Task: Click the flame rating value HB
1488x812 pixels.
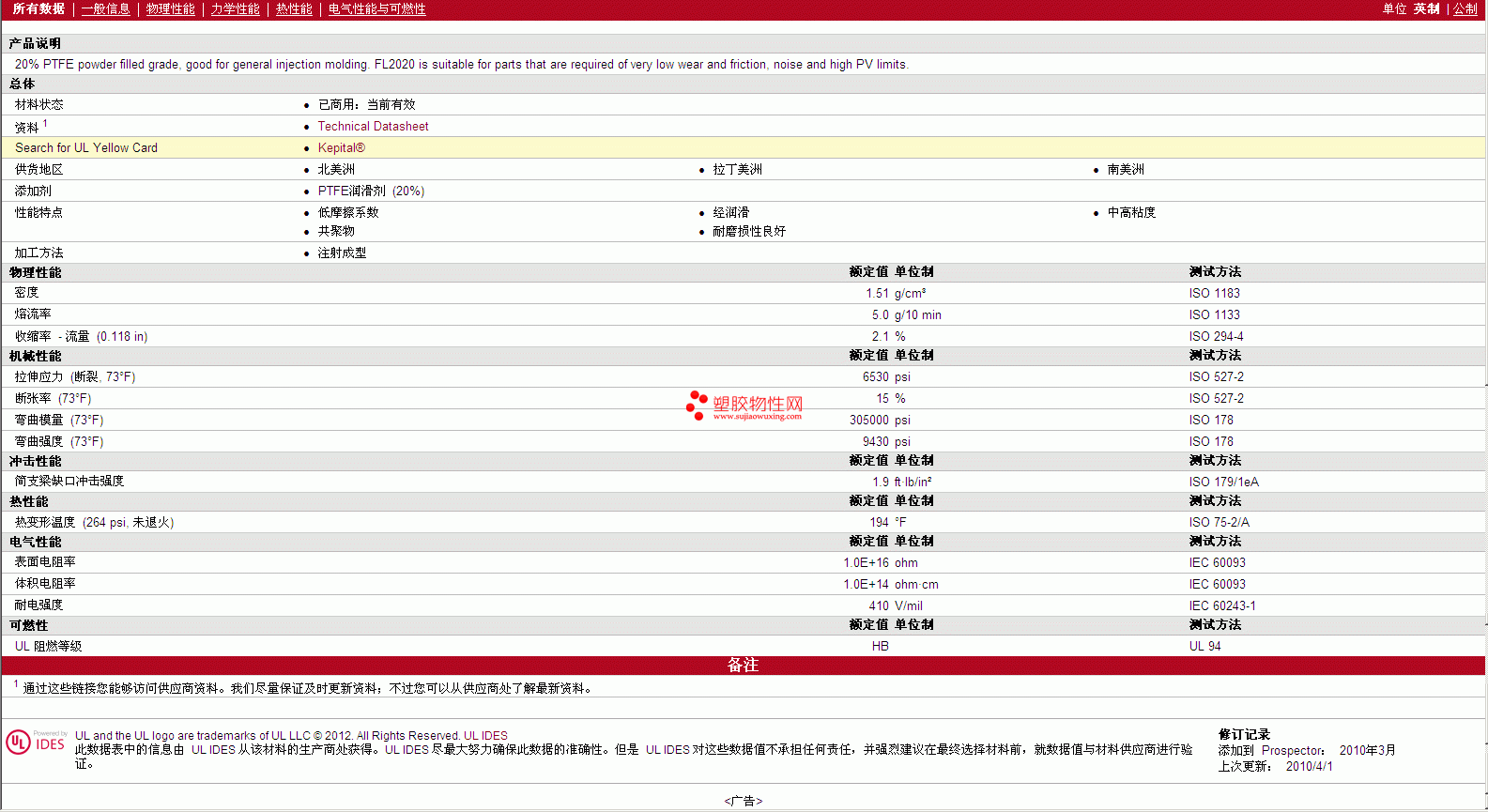Action: click(x=880, y=647)
